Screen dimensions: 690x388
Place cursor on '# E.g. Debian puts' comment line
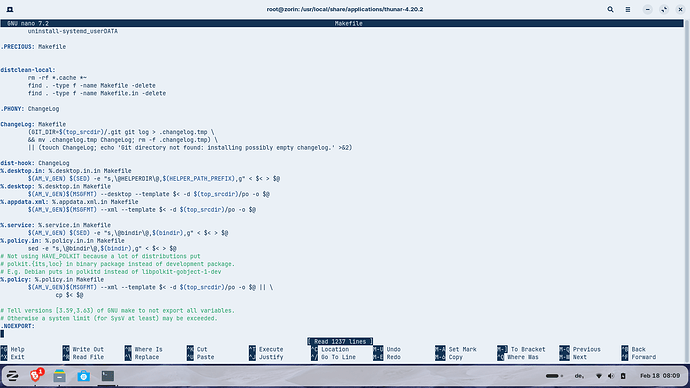pos(110,272)
